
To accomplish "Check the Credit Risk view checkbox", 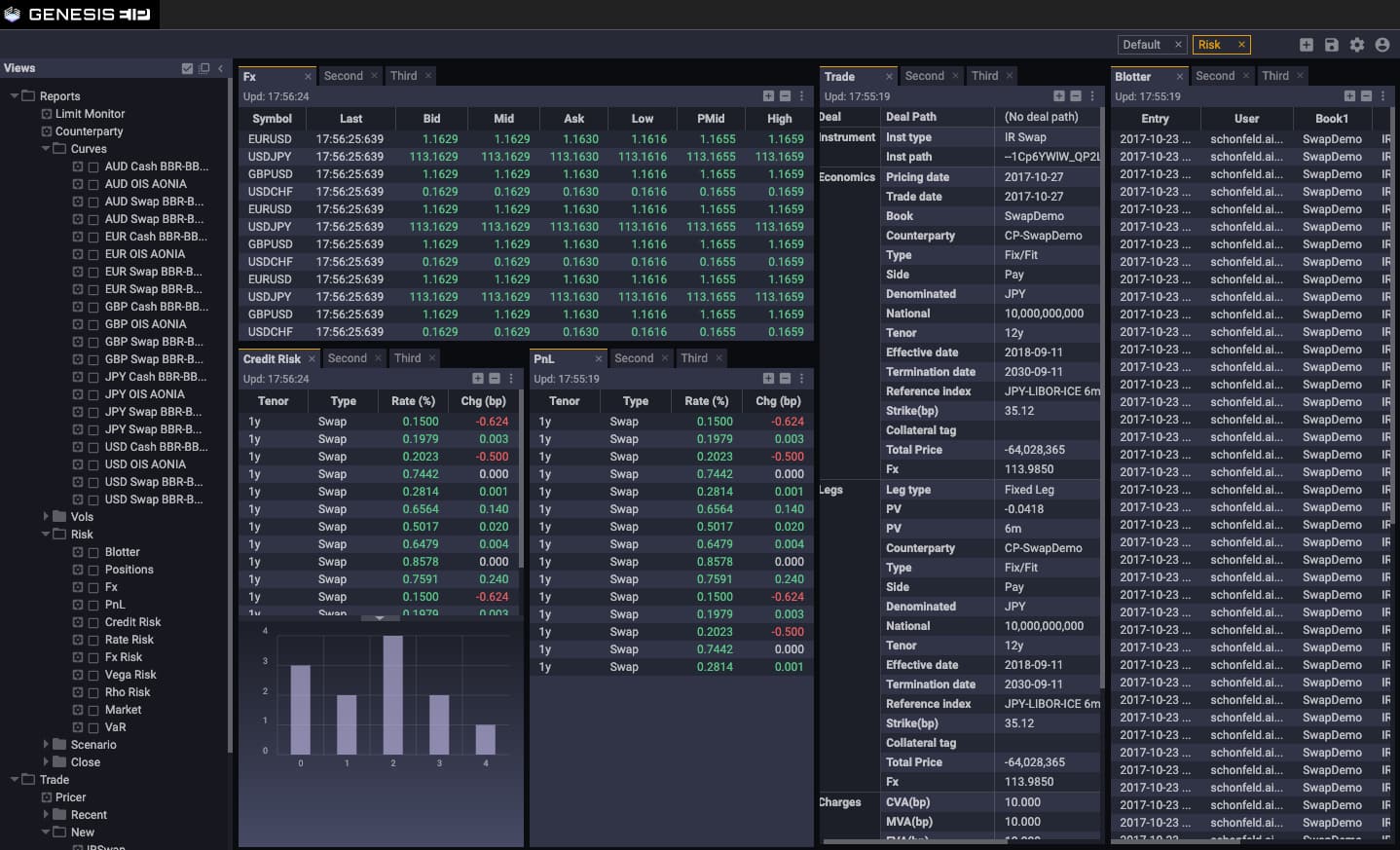I will (93, 622).
